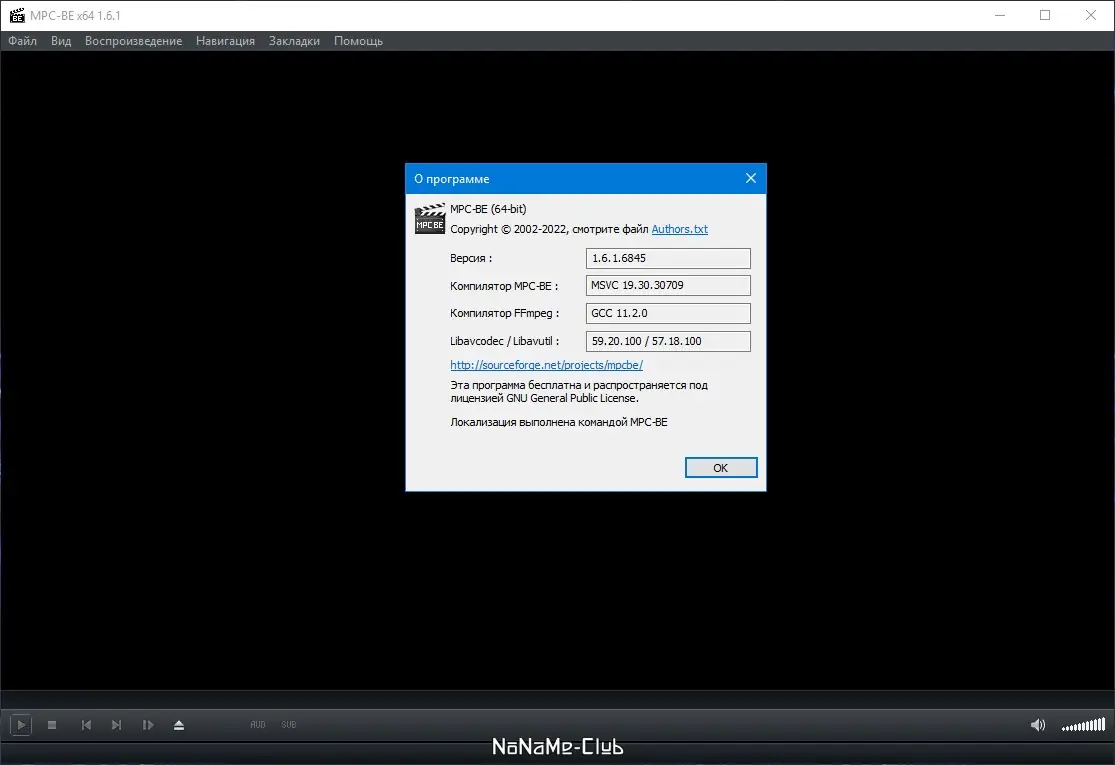Select the AUD audio track button
Image resolution: width=1115 pixels, height=765 pixels.
(257, 724)
